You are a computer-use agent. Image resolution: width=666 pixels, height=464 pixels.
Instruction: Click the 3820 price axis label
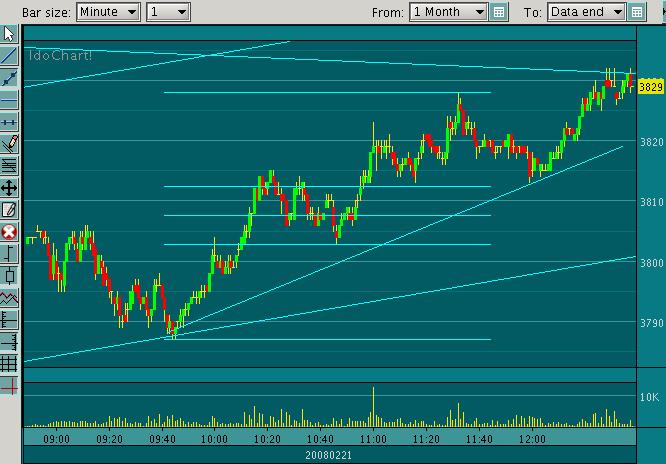pyautogui.click(x=652, y=142)
